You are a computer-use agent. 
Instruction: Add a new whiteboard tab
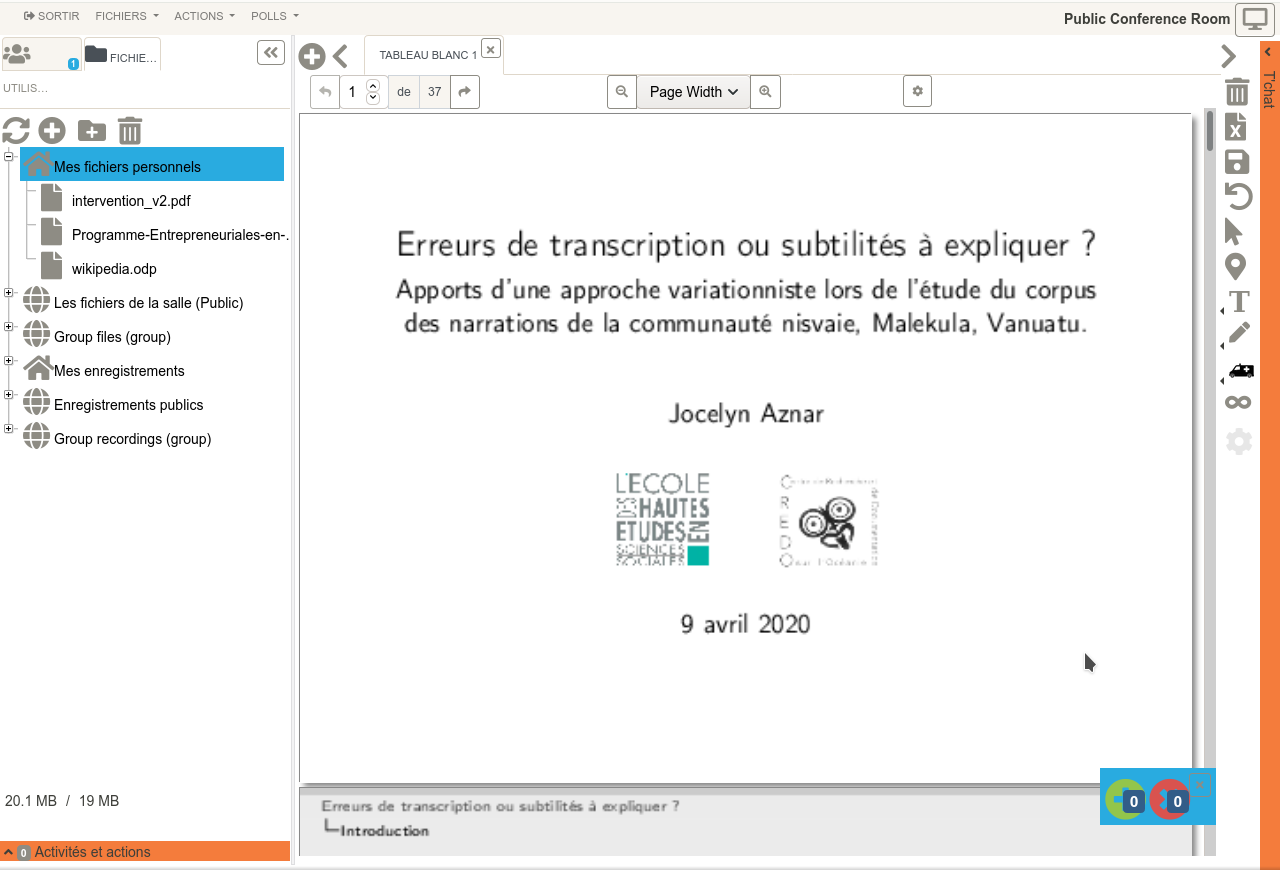tap(312, 56)
